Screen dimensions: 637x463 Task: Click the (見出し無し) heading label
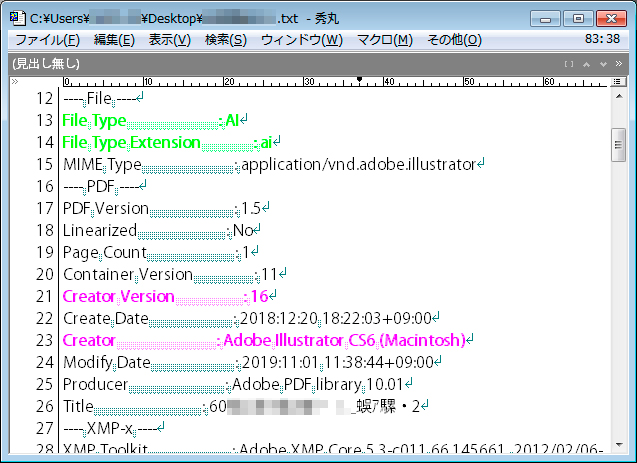[46, 63]
